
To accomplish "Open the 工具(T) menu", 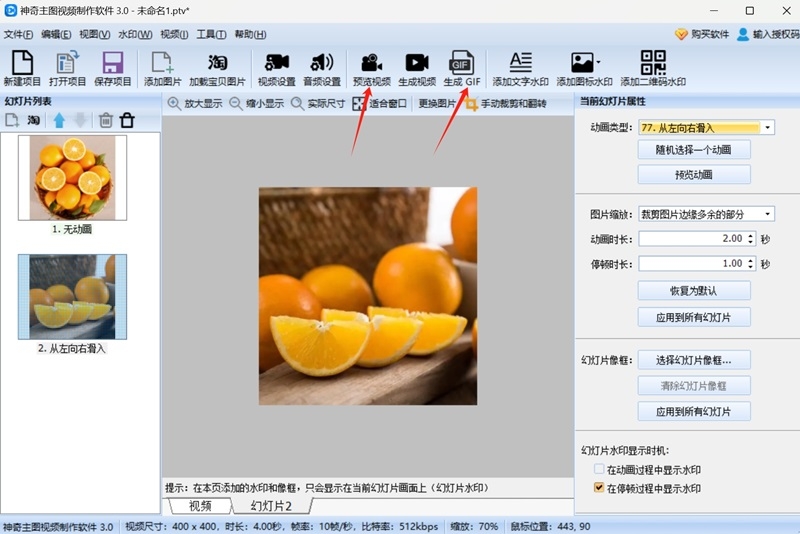I will pos(211,34).
